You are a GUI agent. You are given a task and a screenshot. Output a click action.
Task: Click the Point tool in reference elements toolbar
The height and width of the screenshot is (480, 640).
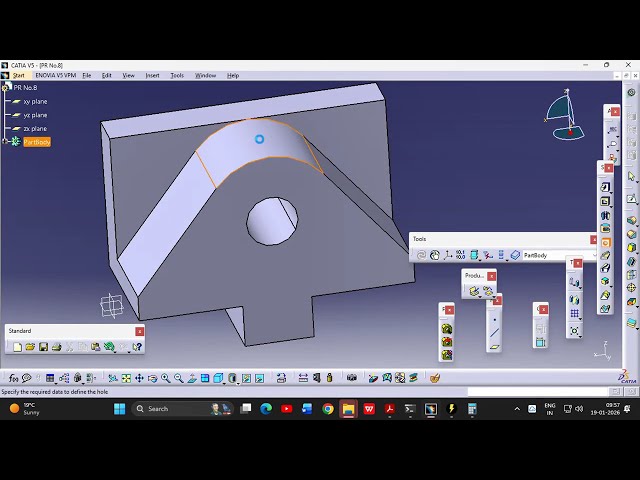(x=494, y=320)
